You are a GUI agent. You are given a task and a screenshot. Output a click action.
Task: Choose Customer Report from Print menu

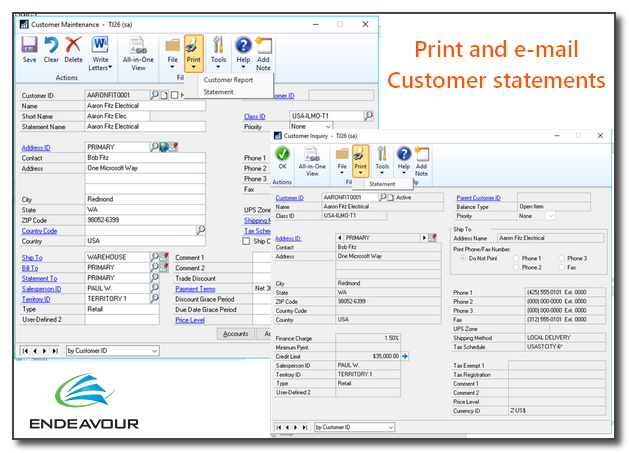coord(228,80)
